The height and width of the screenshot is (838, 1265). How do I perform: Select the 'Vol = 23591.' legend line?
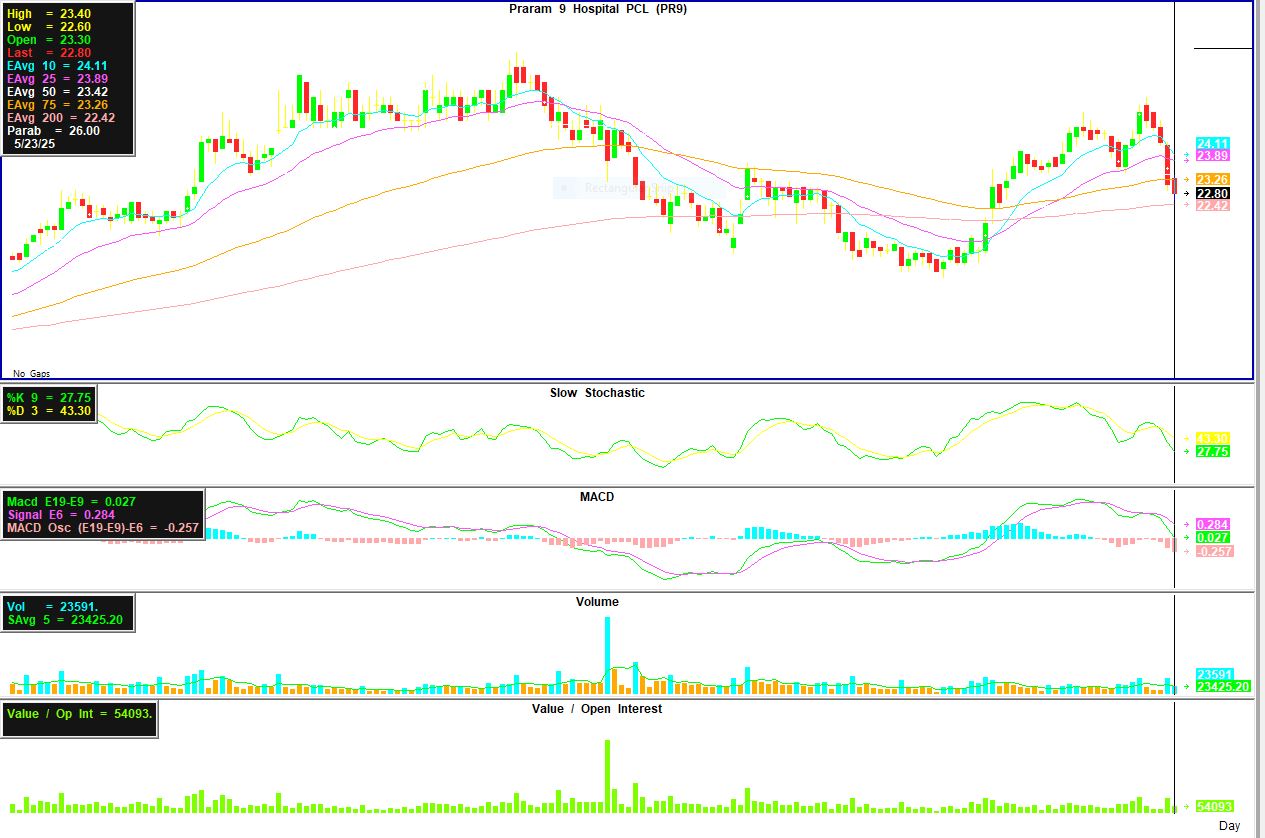point(53,606)
